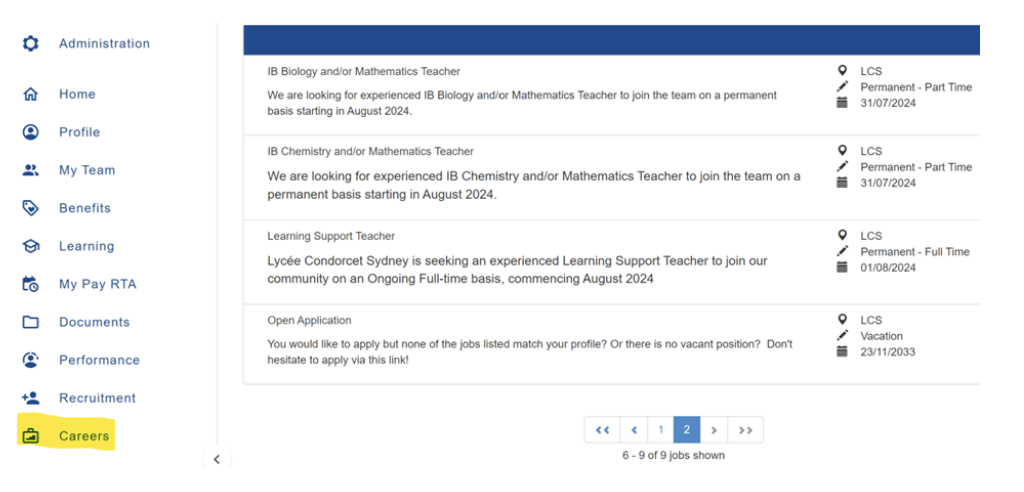Click the Home house icon
Image resolution: width=1024 pixels, height=492 pixels.
point(30,94)
